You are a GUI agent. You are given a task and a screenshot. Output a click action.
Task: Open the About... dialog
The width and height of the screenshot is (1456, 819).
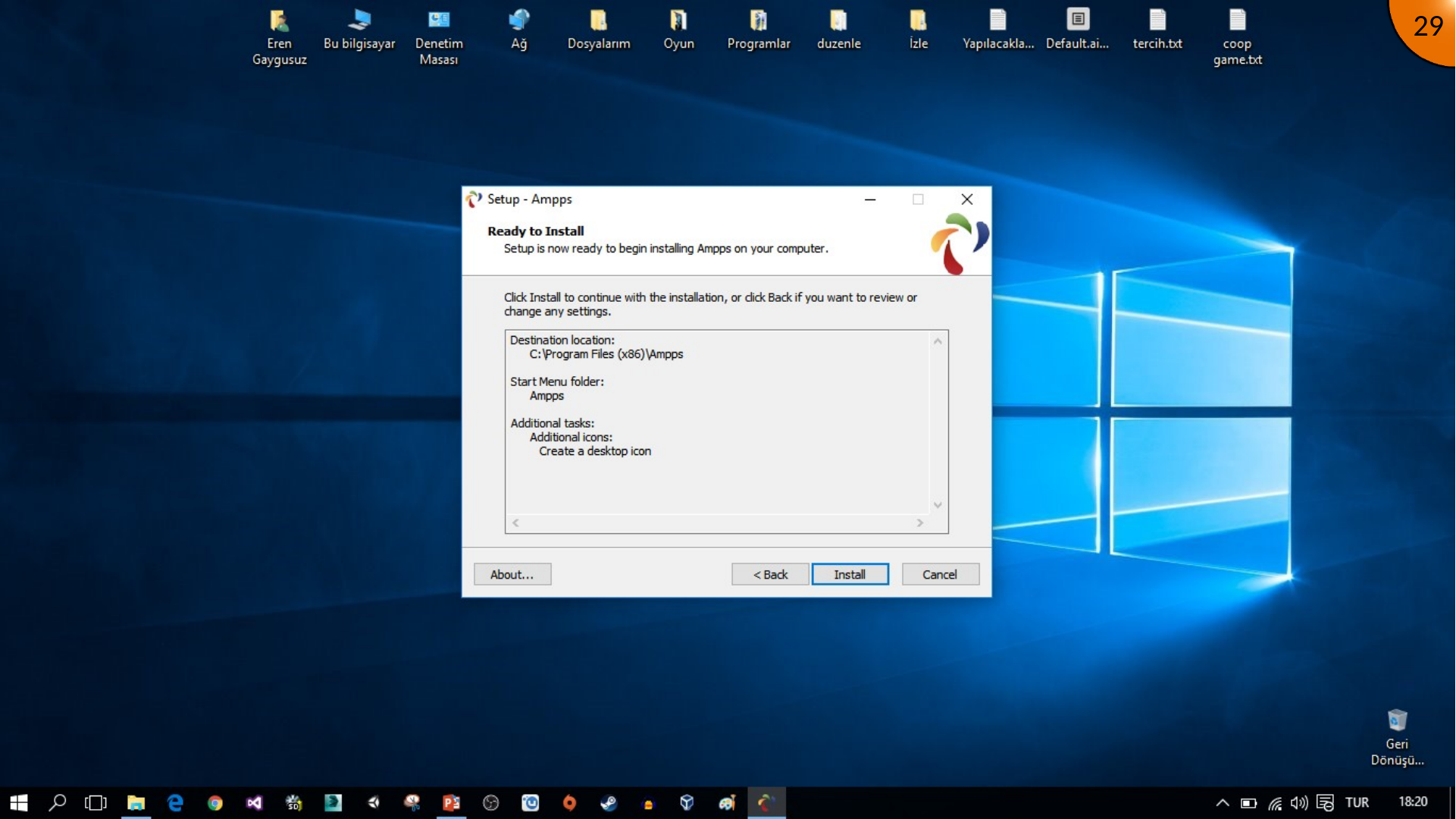pyautogui.click(x=512, y=574)
